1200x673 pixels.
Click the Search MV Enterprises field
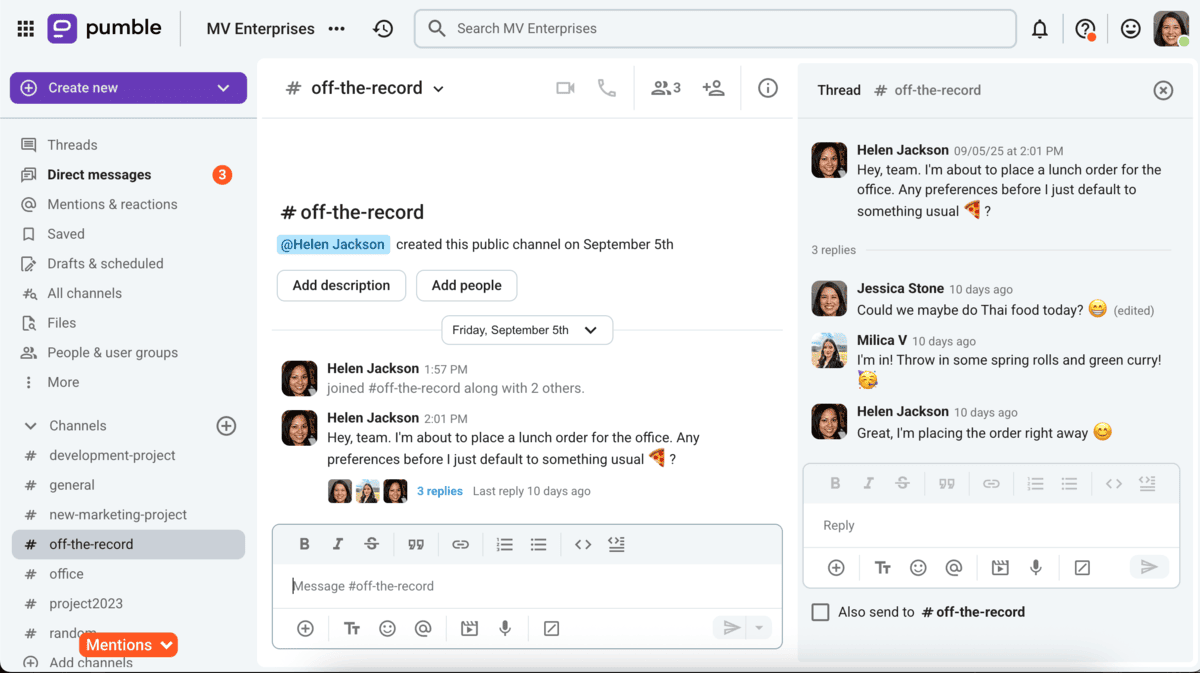pos(715,29)
